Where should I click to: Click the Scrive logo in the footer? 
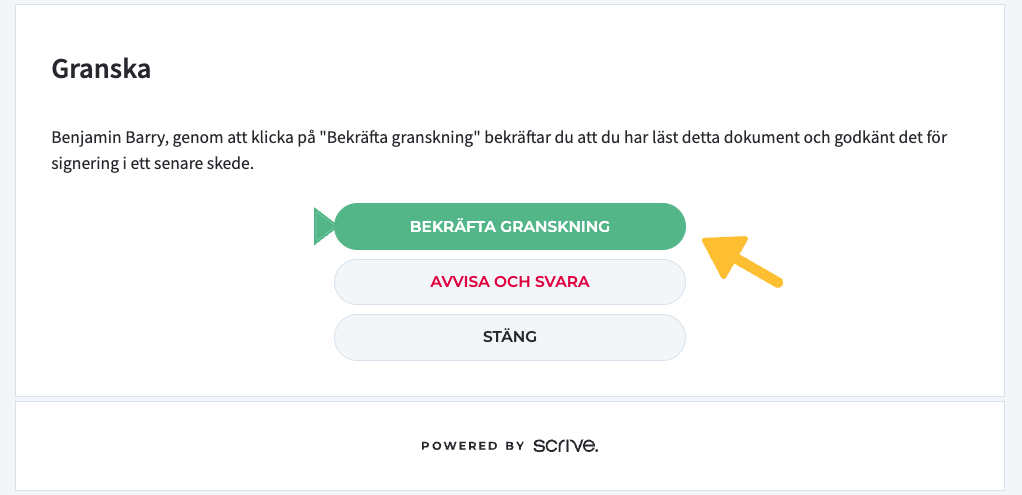(x=565, y=445)
